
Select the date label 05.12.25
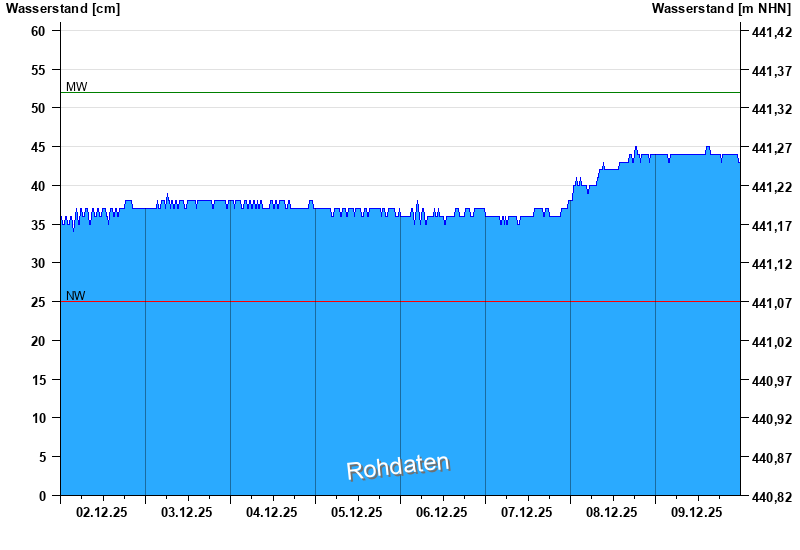coord(357,512)
